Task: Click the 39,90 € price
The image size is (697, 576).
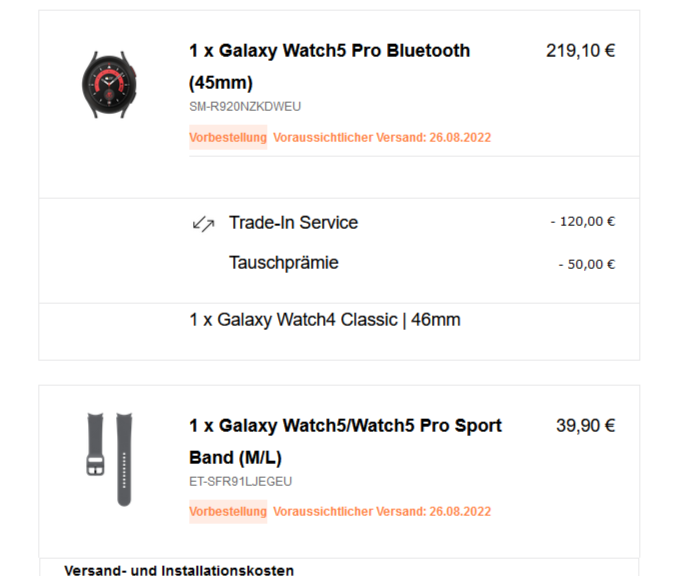Action: pyautogui.click(x=585, y=426)
